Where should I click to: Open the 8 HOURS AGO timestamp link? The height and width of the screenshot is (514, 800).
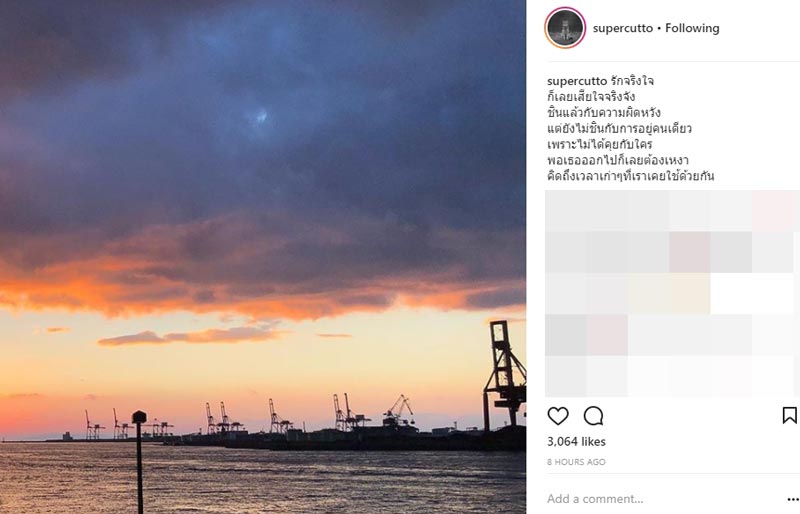coord(575,462)
